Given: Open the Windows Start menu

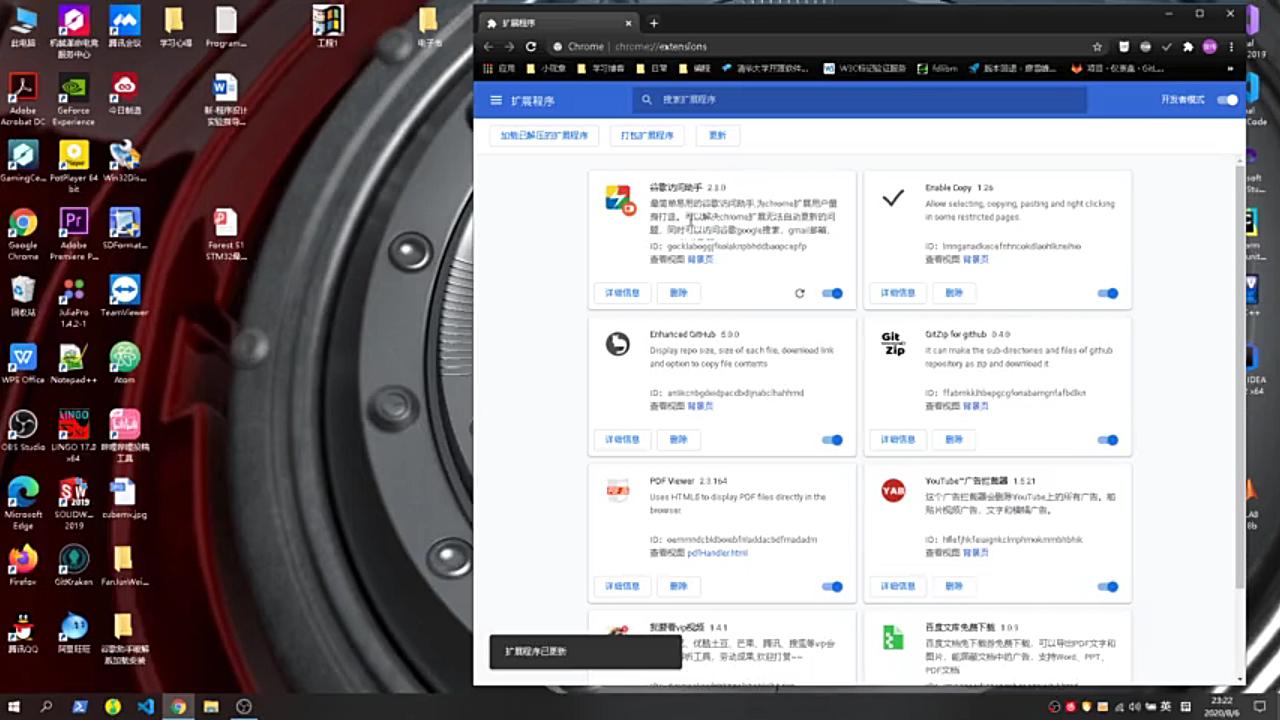Looking at the screenshot, I should coord(15,706).
